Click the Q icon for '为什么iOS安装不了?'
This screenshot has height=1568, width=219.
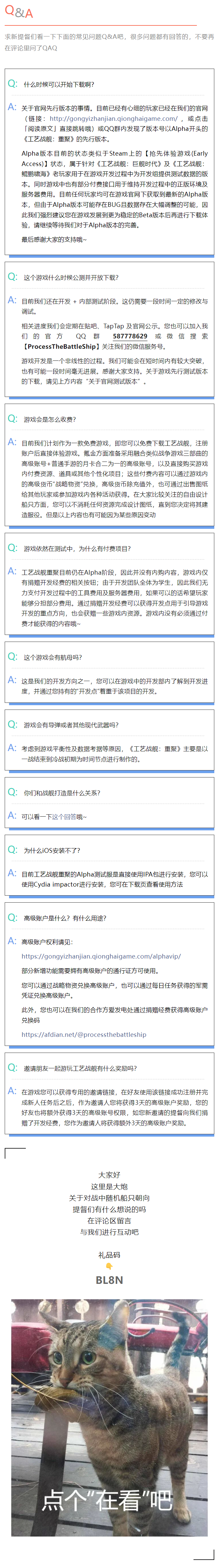pyautogui.click(x=13, y=850)
